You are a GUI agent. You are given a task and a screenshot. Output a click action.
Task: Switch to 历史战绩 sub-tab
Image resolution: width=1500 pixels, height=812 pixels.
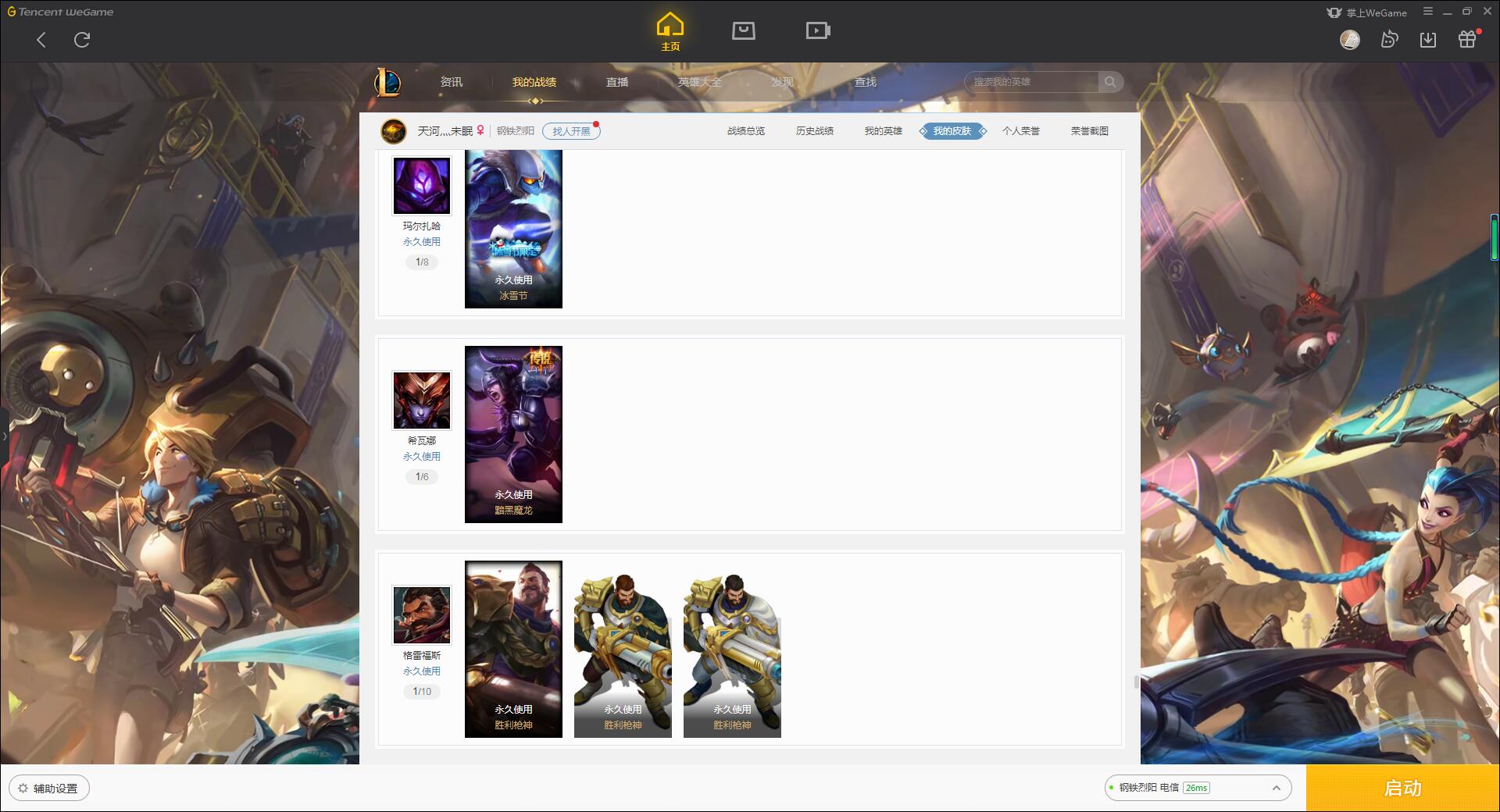815,131
